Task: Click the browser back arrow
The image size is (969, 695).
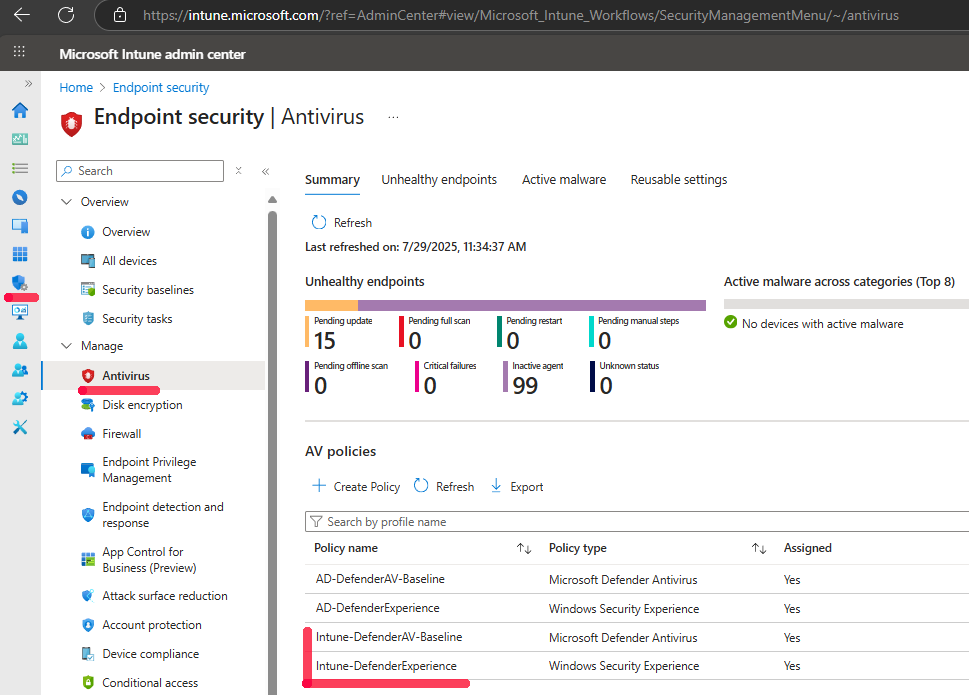Action: click(22, 15)
